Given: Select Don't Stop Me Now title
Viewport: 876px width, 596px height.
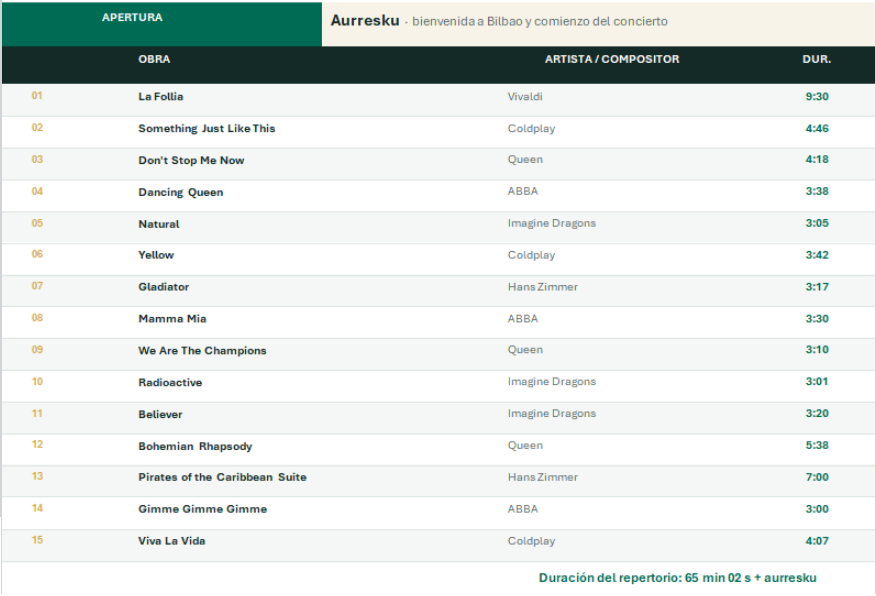Looking at the screenshot, I should point(191,160).
